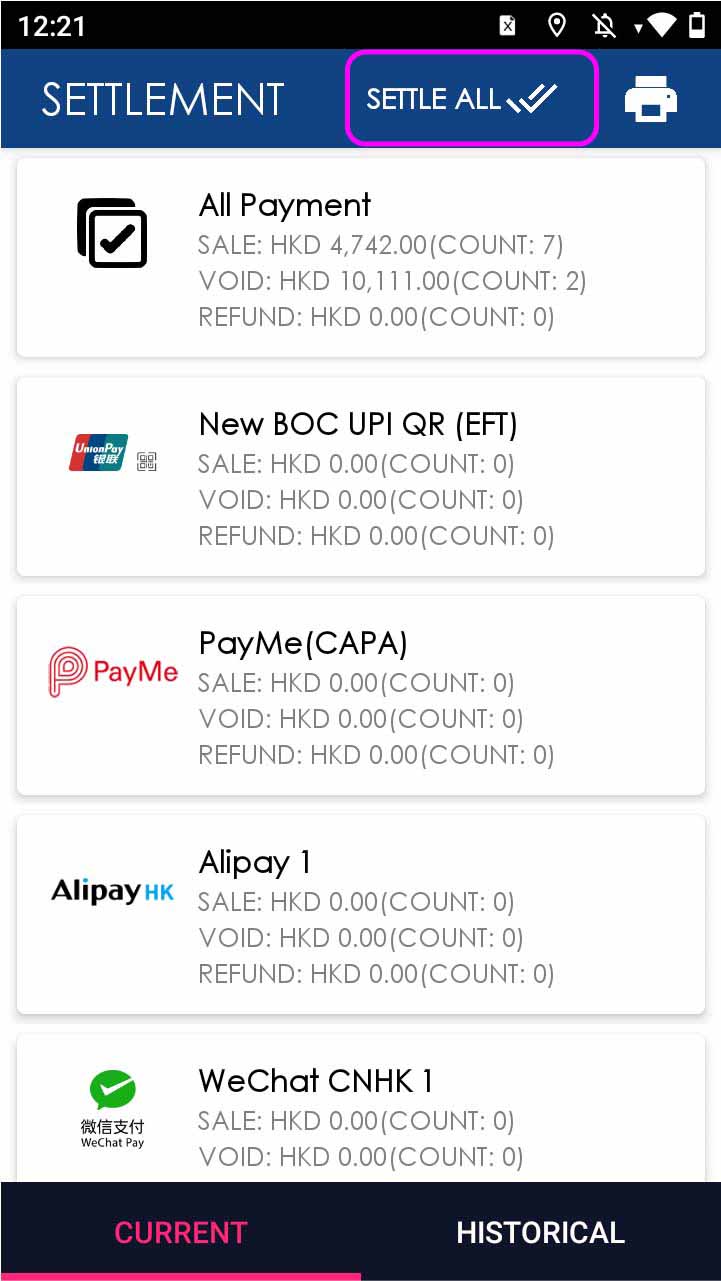
Task: Open the WeChat CNHK 1 entry
Action: point(316,1081)
